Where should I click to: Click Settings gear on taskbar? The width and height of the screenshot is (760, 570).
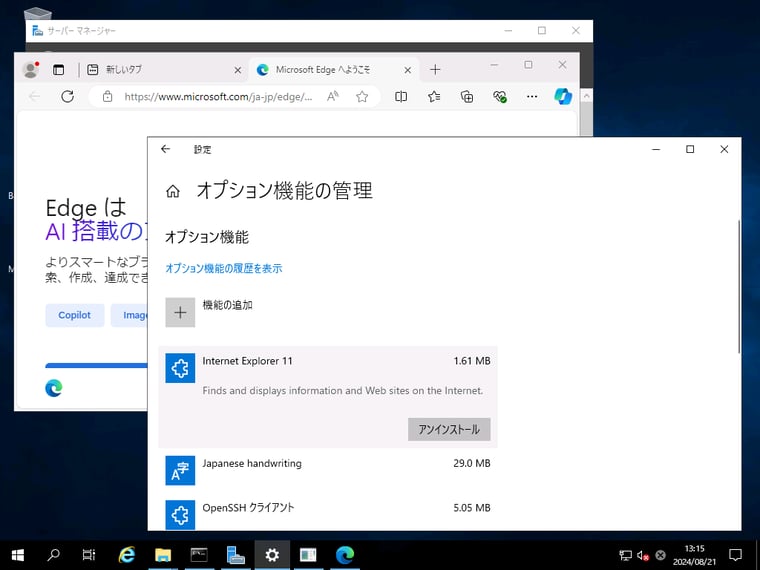272,555
